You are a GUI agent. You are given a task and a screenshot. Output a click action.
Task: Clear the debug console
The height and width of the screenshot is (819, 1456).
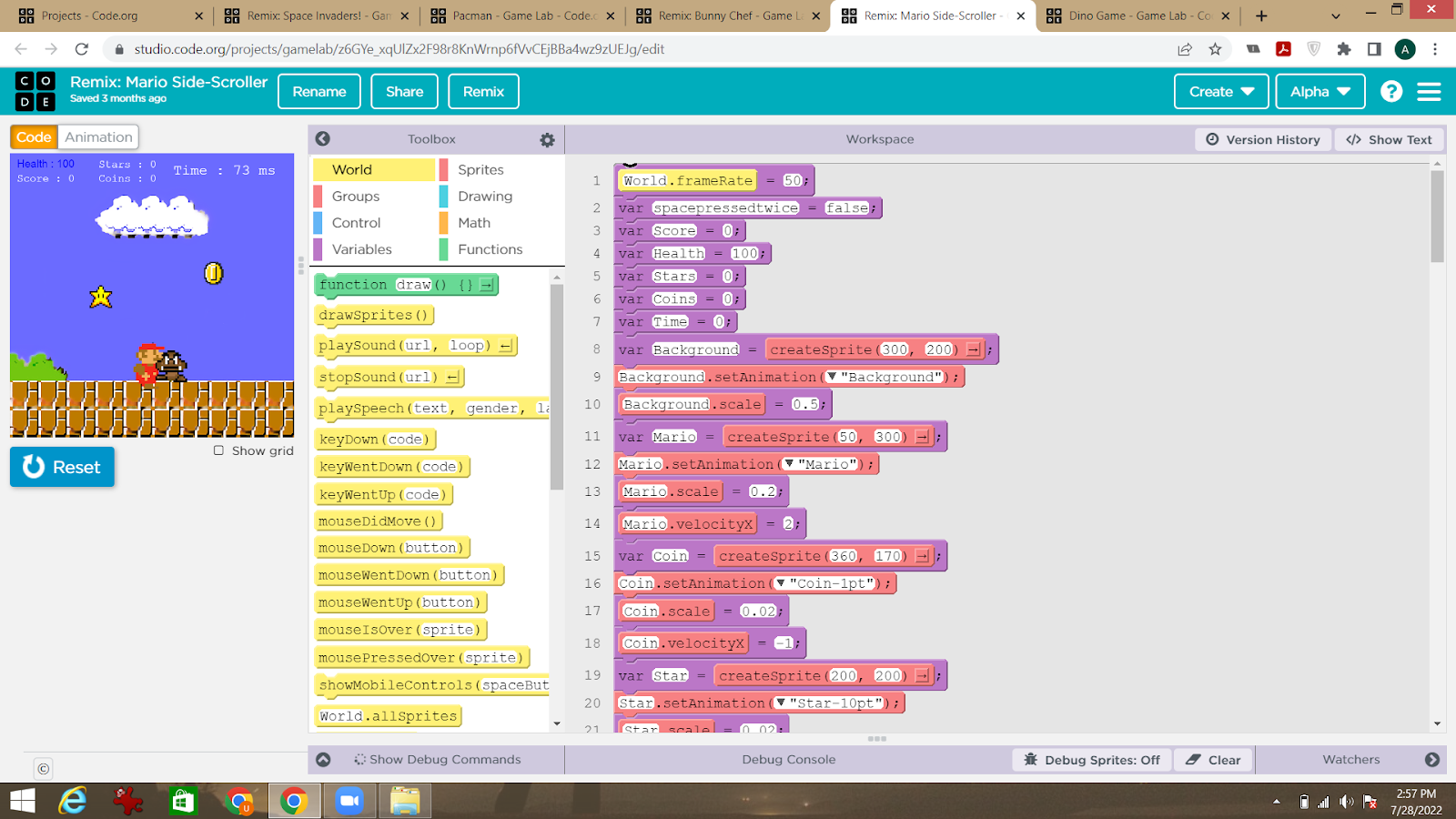point(1214,760)
